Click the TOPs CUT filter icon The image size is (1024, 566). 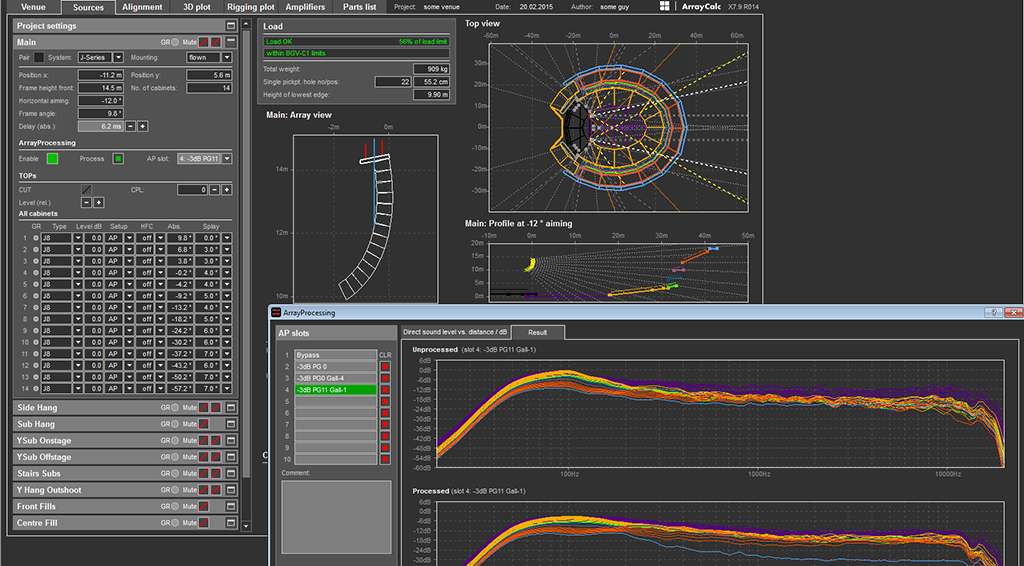(x=86, y=189)
